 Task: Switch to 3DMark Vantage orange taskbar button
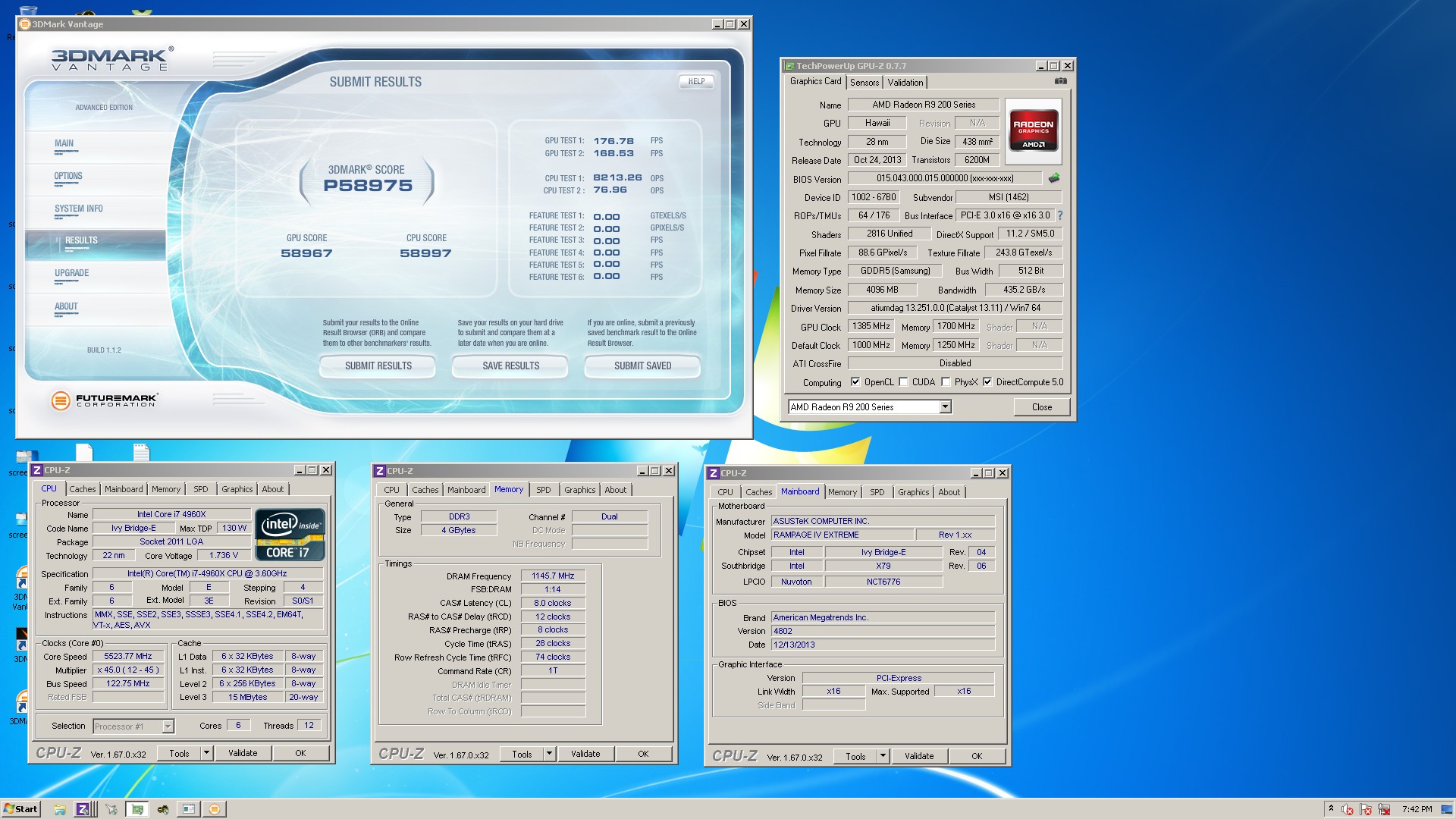[215, 809]
